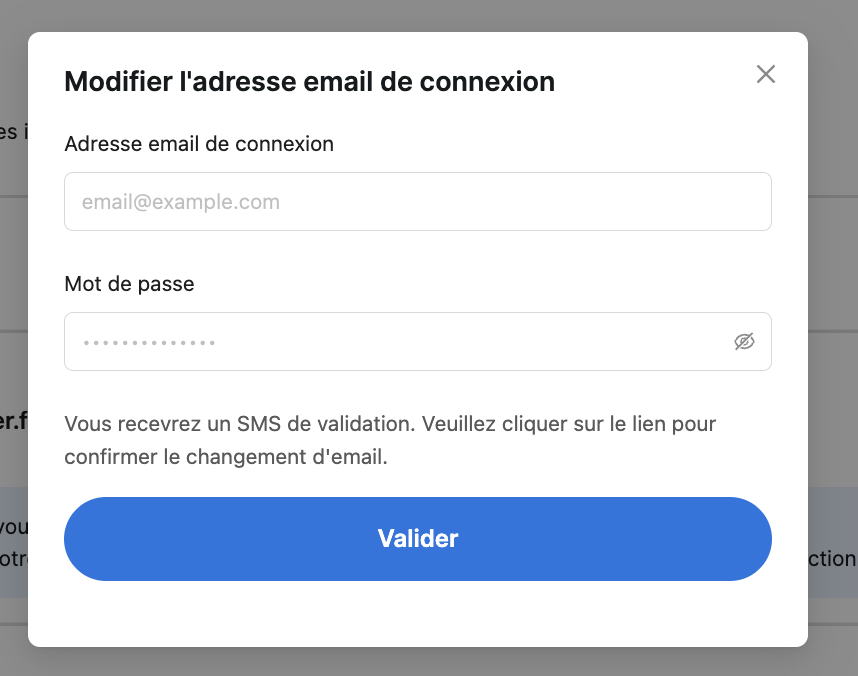Click the 'Mot de passe' label
The height and width of the screenshot is (676, 858).
tap(129, 284)
